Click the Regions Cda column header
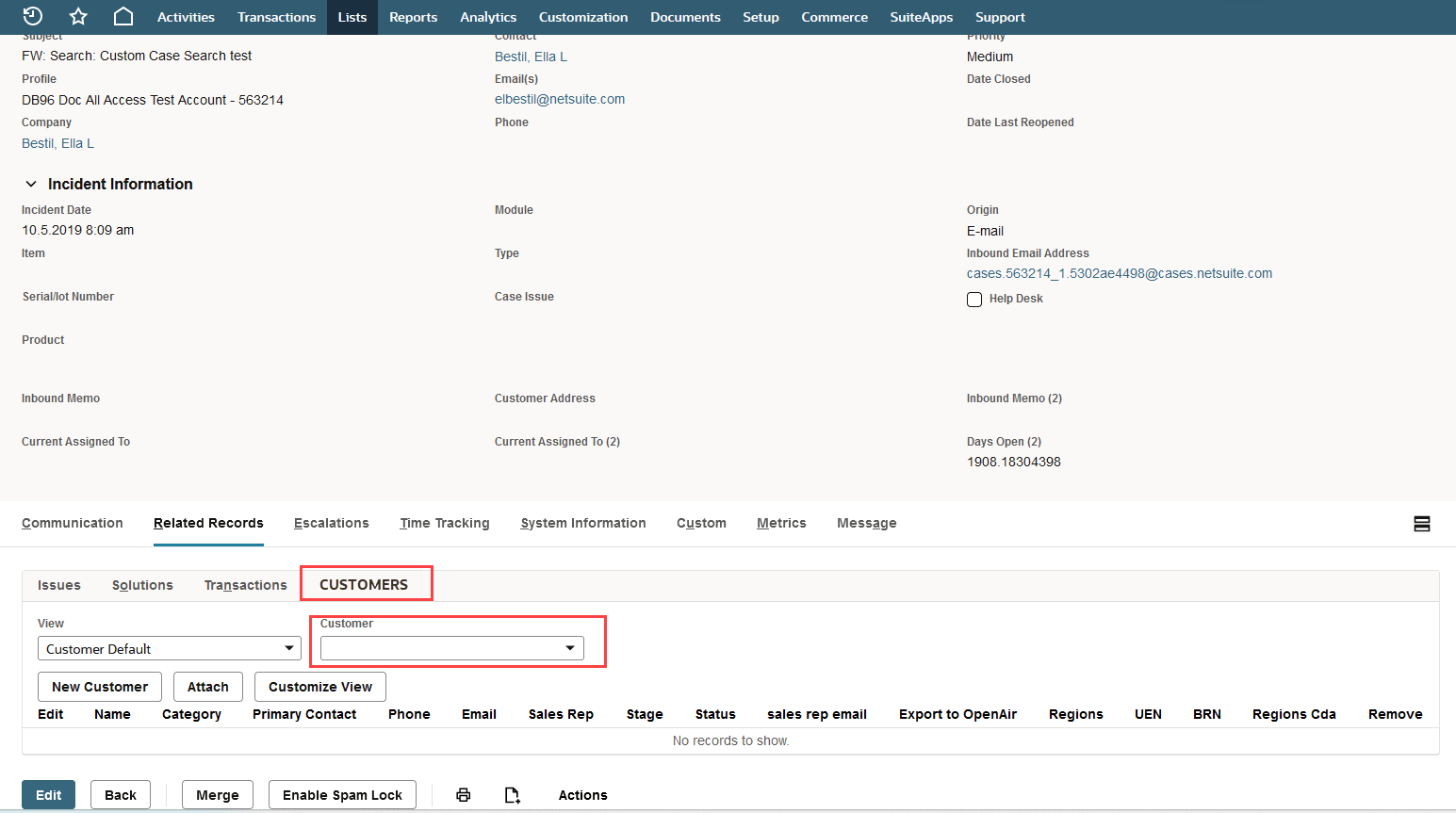This screenshot has height=813, width=1456. click(x=1294, y=714)
